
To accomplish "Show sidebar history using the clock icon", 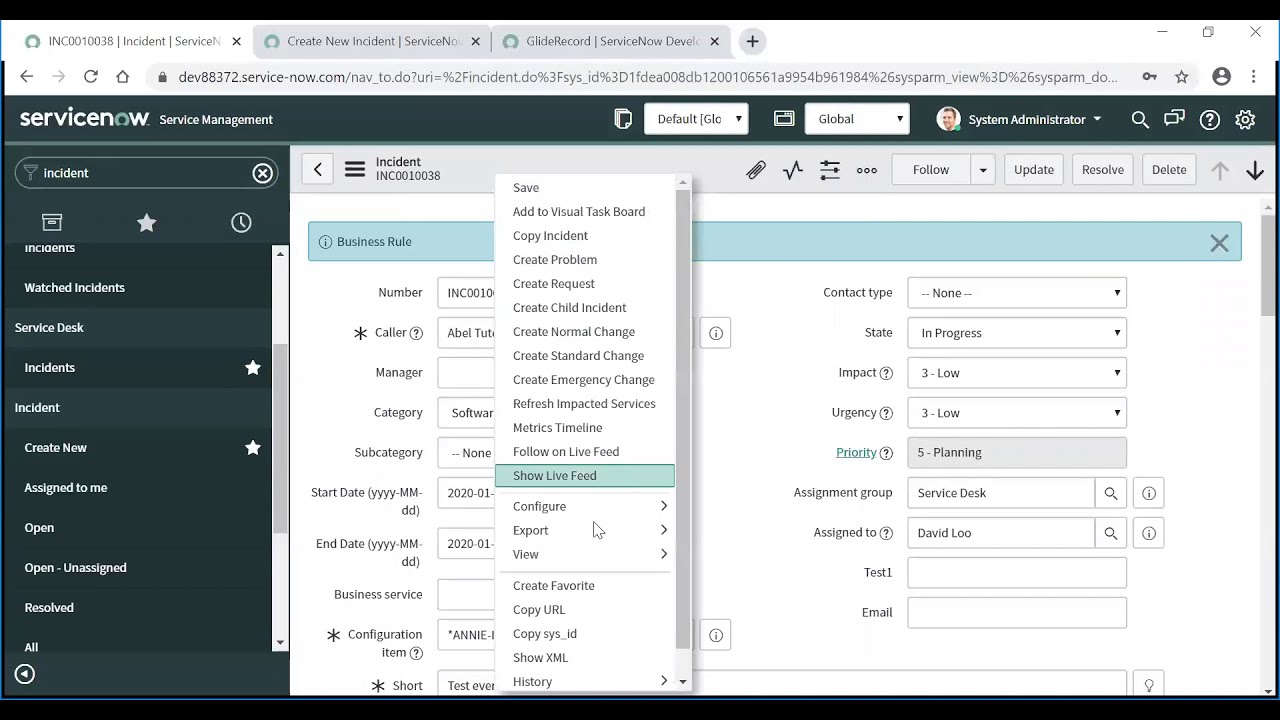I will [x=241, y=222].
